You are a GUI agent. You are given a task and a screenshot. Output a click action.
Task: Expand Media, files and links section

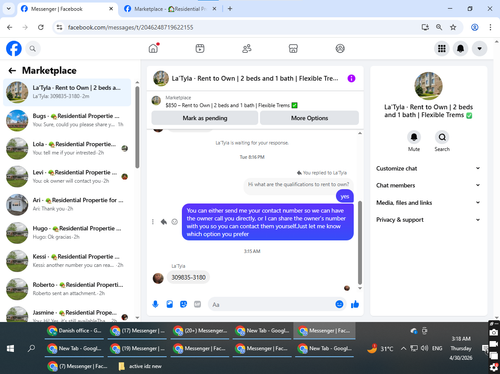[x=428, y=203]
